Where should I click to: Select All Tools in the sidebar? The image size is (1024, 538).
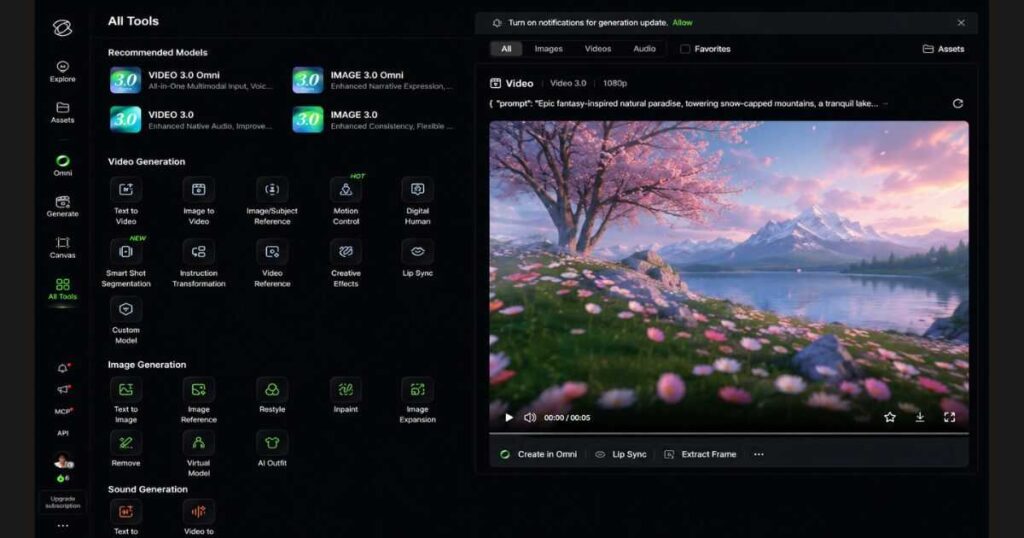coord(63,289)
